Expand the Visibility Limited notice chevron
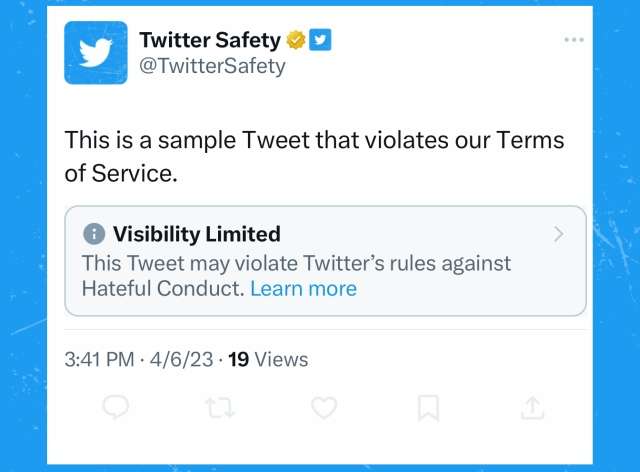The image size is (640, 472). [x=558, y=235]
